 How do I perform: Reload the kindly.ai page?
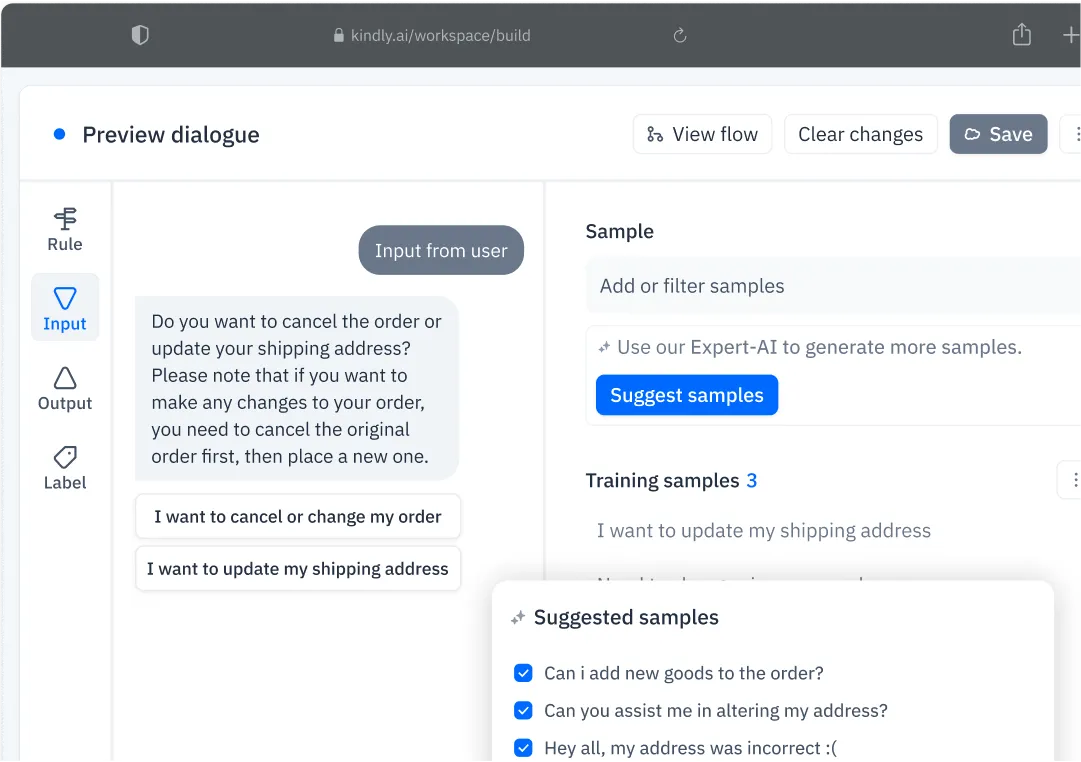(679, 34)
